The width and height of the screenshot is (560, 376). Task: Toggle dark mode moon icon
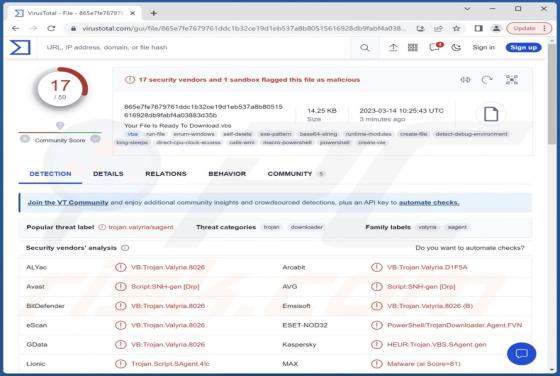456,47
